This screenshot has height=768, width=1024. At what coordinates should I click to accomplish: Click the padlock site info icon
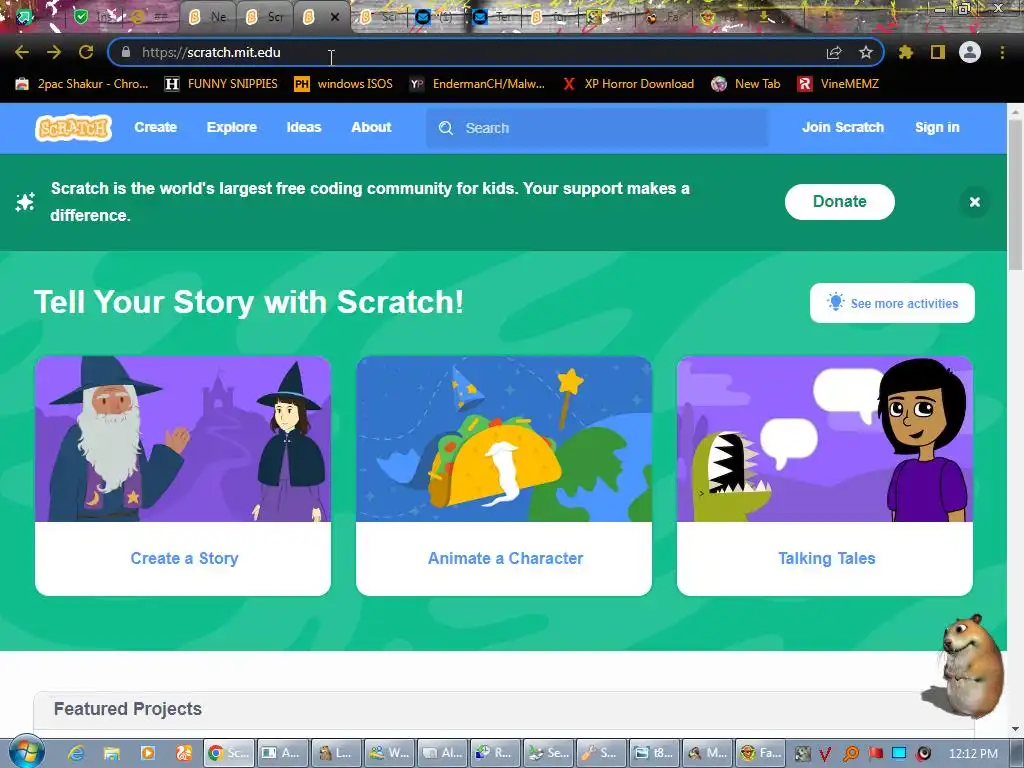tap(126, 52)
